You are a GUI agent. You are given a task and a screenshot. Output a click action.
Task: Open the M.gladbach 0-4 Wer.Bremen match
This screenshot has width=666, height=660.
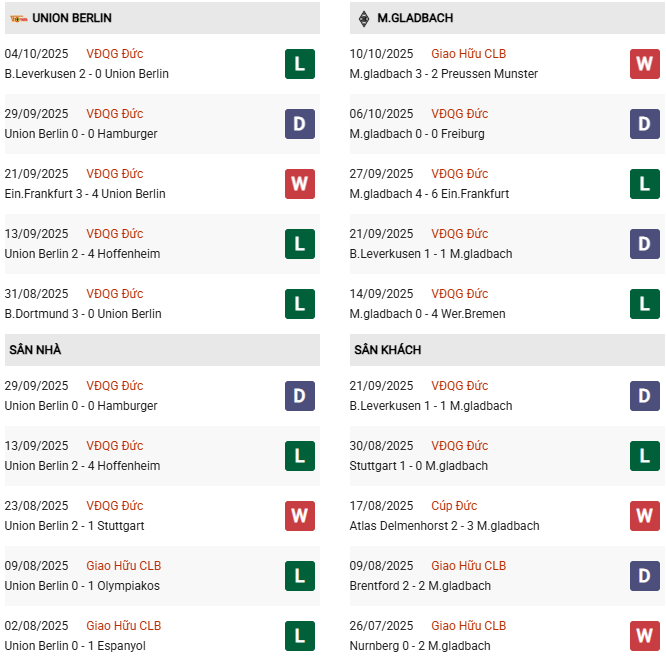click(x=427, y=314)
